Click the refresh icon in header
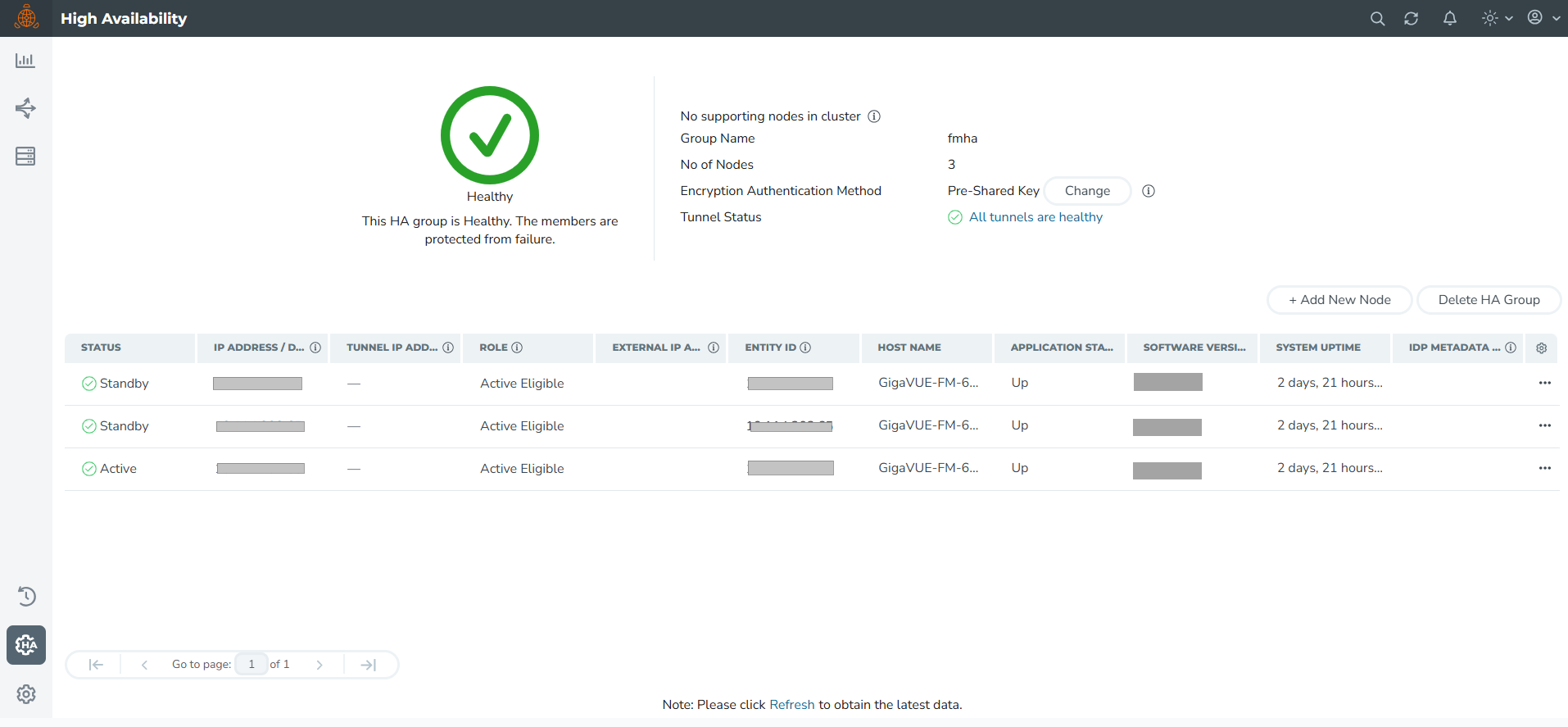This screenshot has height=727, width=1568. 1411,19
